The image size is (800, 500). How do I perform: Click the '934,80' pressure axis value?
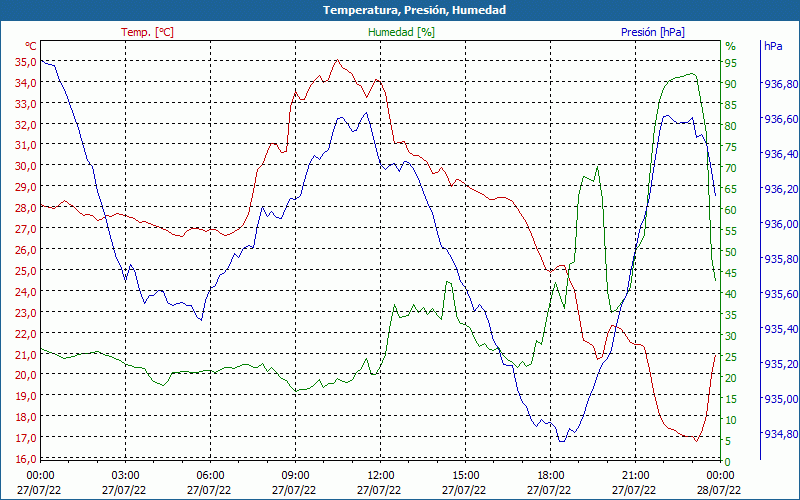[x=781, y=434]
